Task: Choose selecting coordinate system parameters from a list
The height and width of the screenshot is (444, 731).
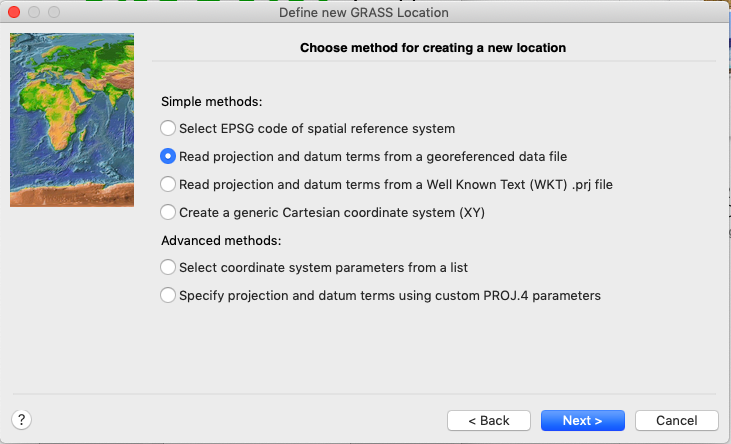Action: coord(168,267)
